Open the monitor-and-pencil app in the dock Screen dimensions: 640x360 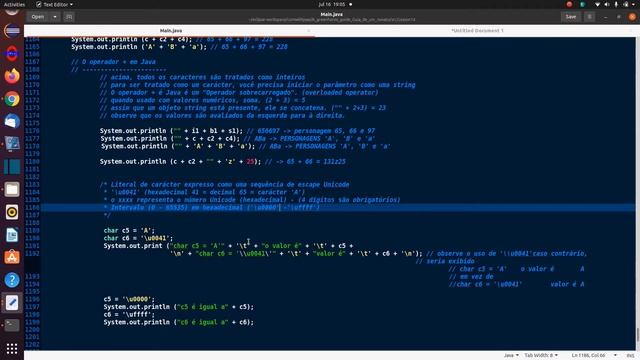point(12,144)
